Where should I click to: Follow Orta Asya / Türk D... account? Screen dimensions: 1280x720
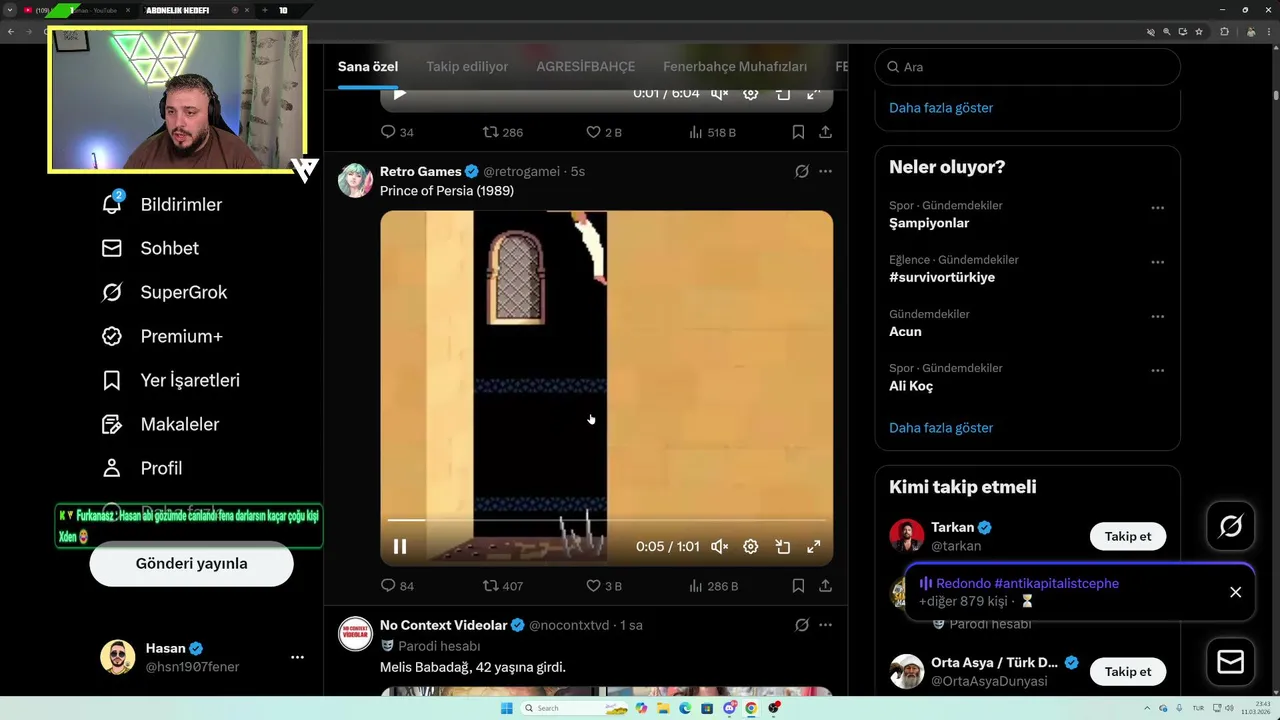1128,672
